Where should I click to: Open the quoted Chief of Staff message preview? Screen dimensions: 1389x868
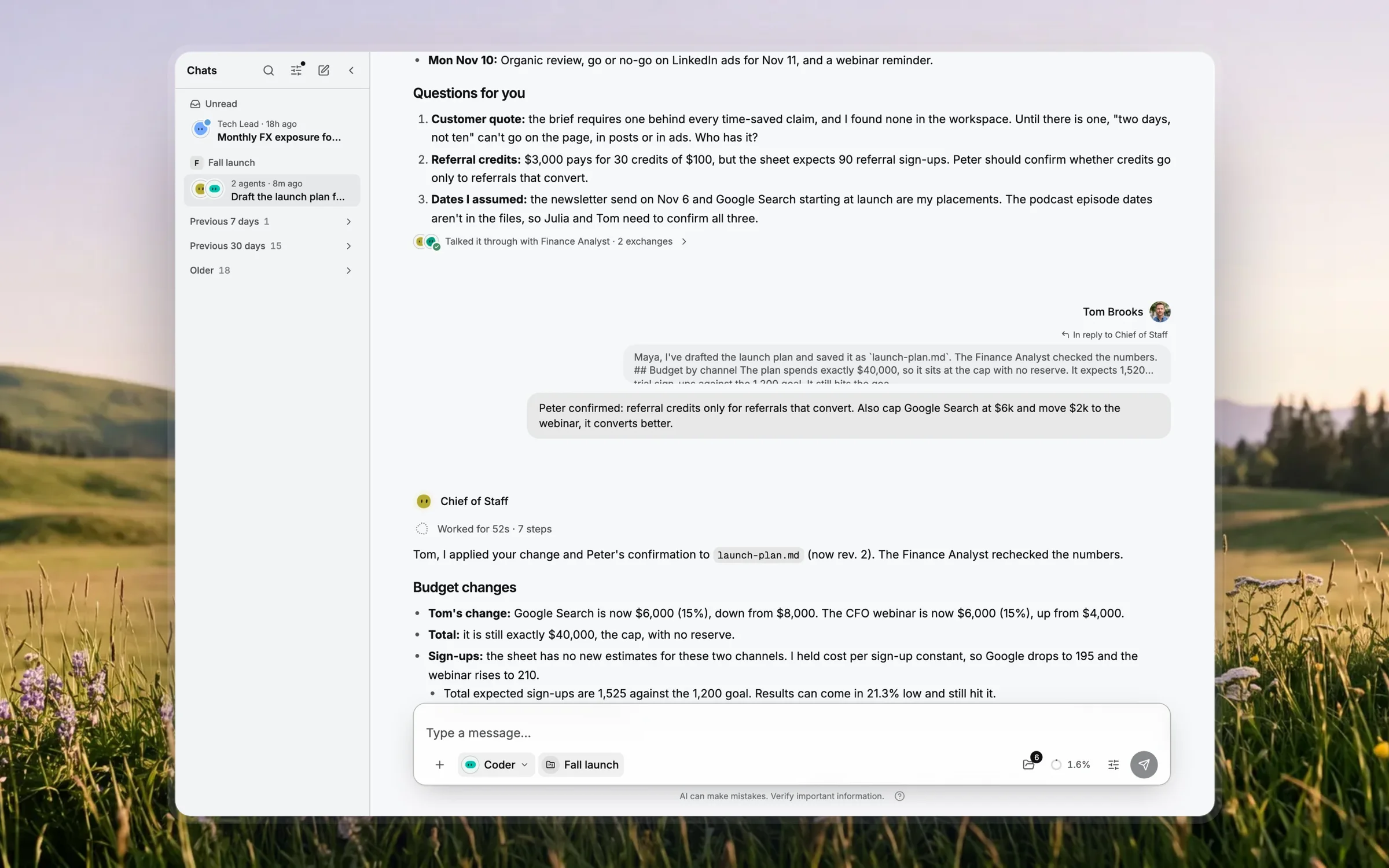[896, 365]
